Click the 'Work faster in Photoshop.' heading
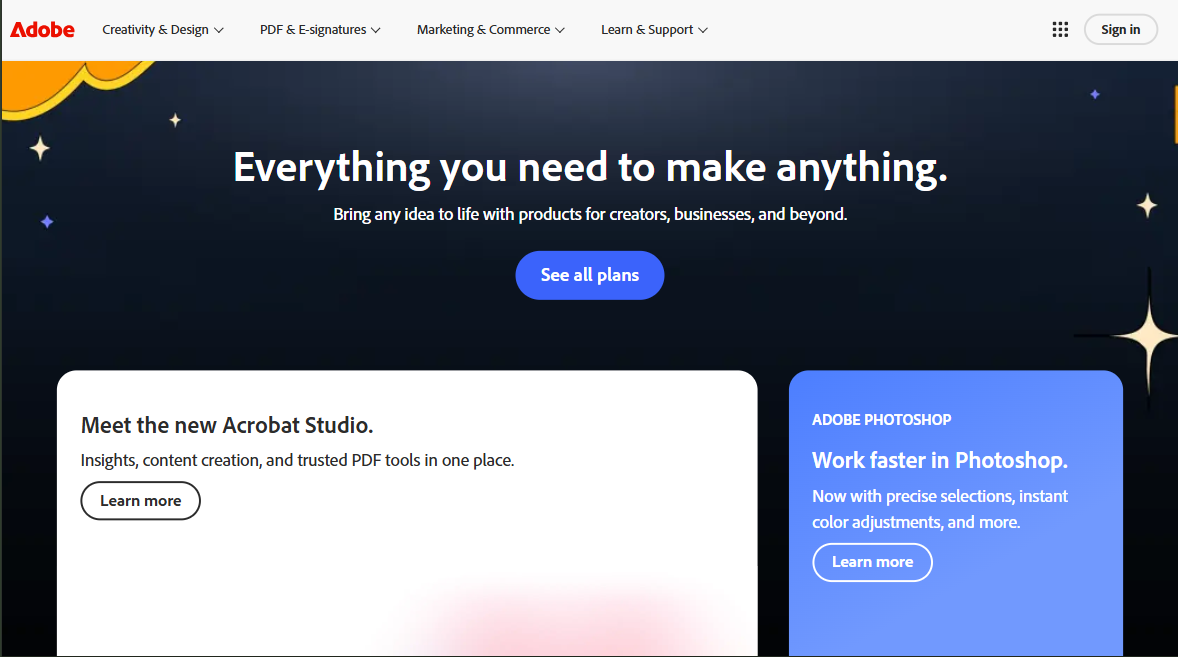 coord(940,460)
